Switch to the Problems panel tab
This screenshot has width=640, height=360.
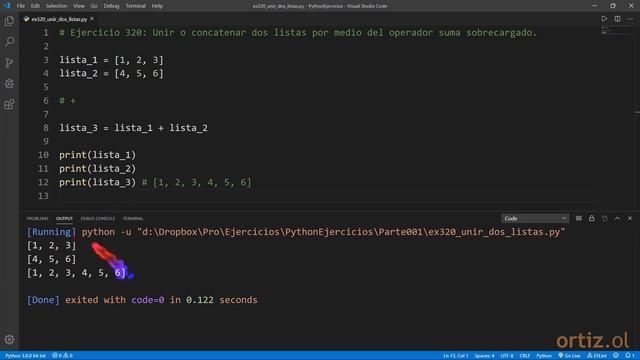pos(37,219)
